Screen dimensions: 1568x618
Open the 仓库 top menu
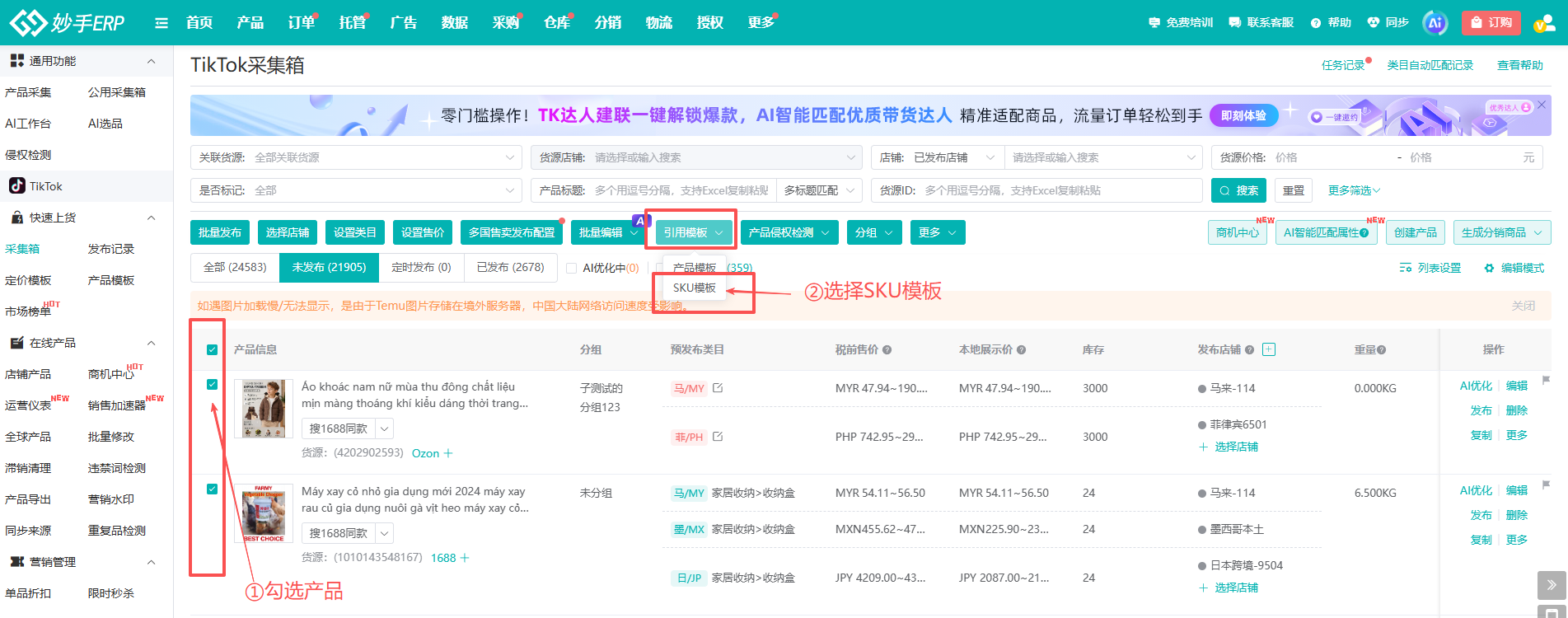click(x=557, y=22)
